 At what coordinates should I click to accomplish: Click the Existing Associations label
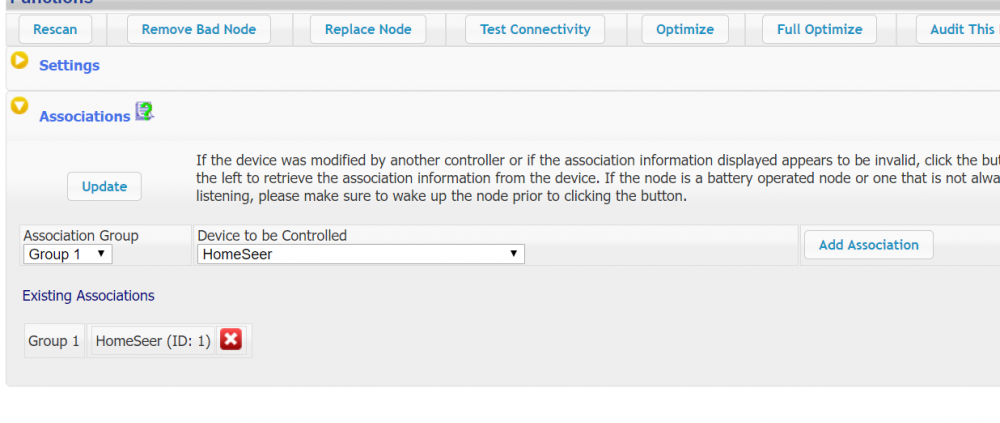(x=88, y=296)
